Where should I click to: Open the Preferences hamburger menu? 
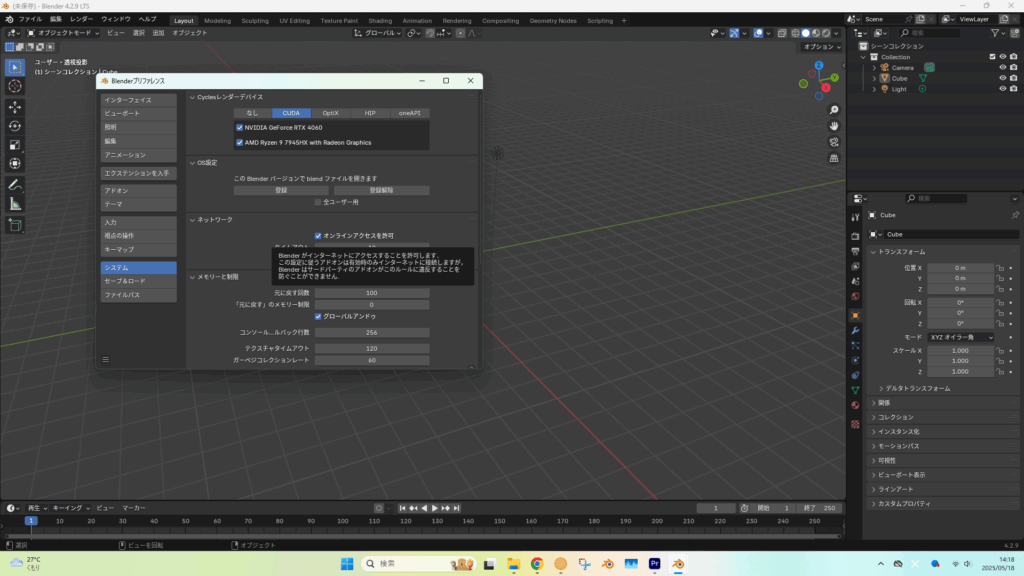106,360
